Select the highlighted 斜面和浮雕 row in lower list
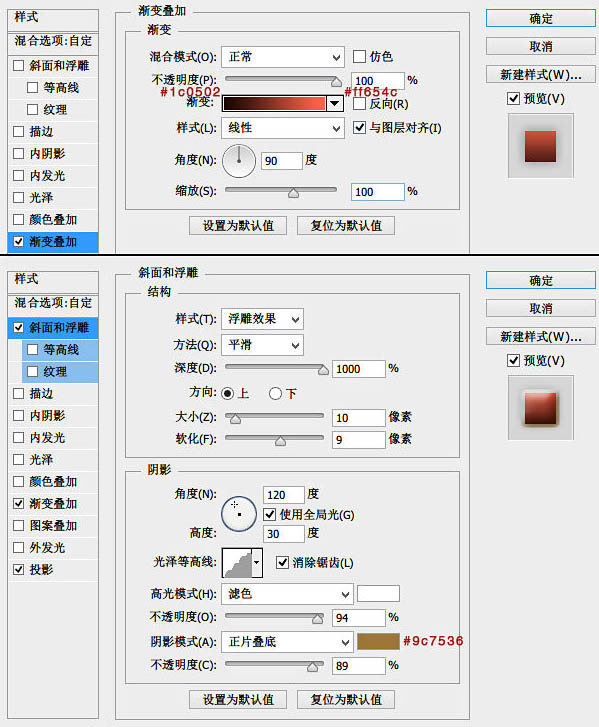599x727 pixels. pos(53,328)
